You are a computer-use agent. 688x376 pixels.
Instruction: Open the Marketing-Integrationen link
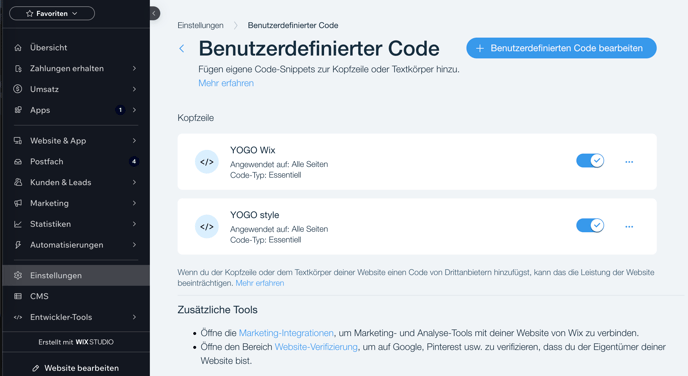tap(286, 333)
